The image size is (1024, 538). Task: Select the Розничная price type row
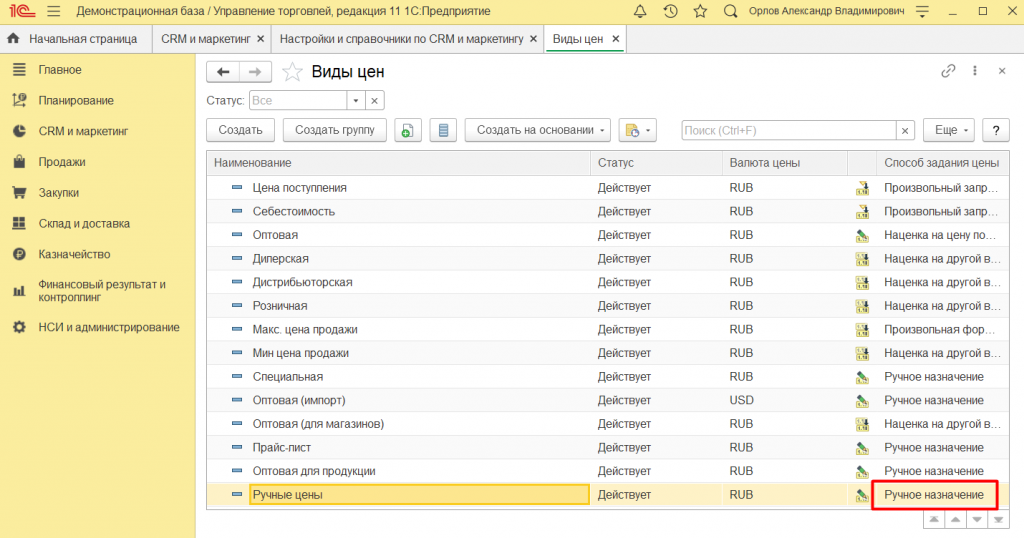280,306
